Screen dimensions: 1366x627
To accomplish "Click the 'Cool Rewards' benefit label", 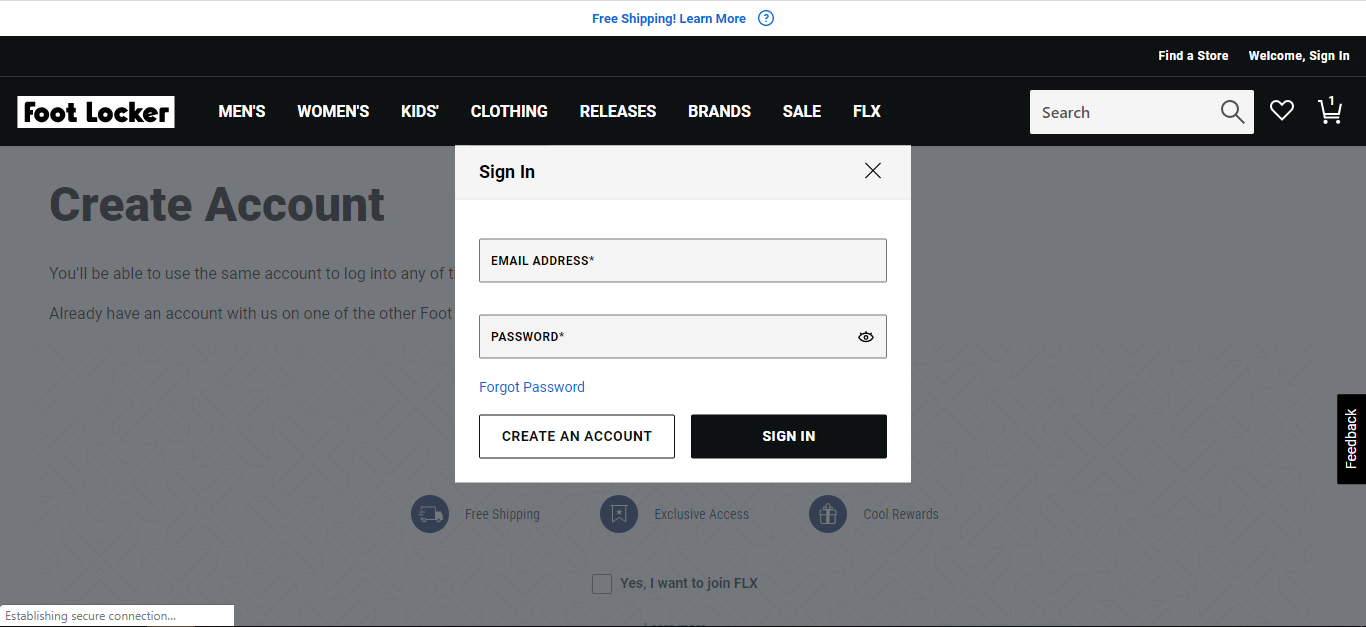I will 901,514.
